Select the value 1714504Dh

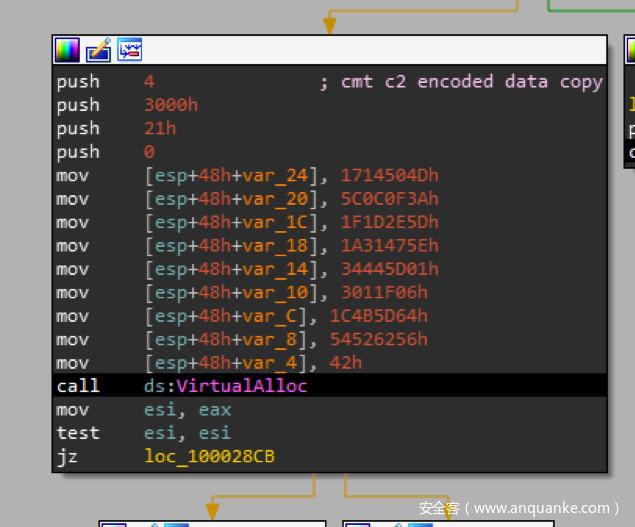tap(389, 176)
